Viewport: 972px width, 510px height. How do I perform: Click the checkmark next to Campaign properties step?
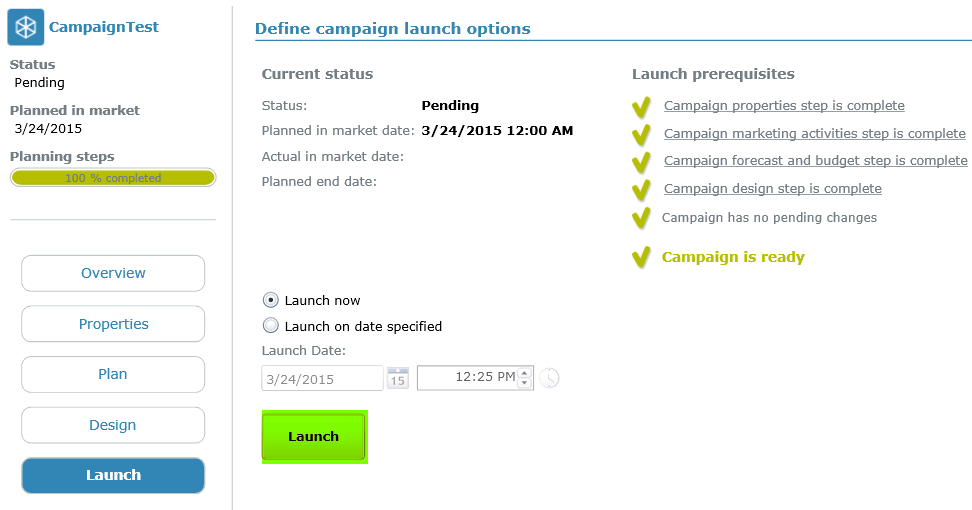641,107
